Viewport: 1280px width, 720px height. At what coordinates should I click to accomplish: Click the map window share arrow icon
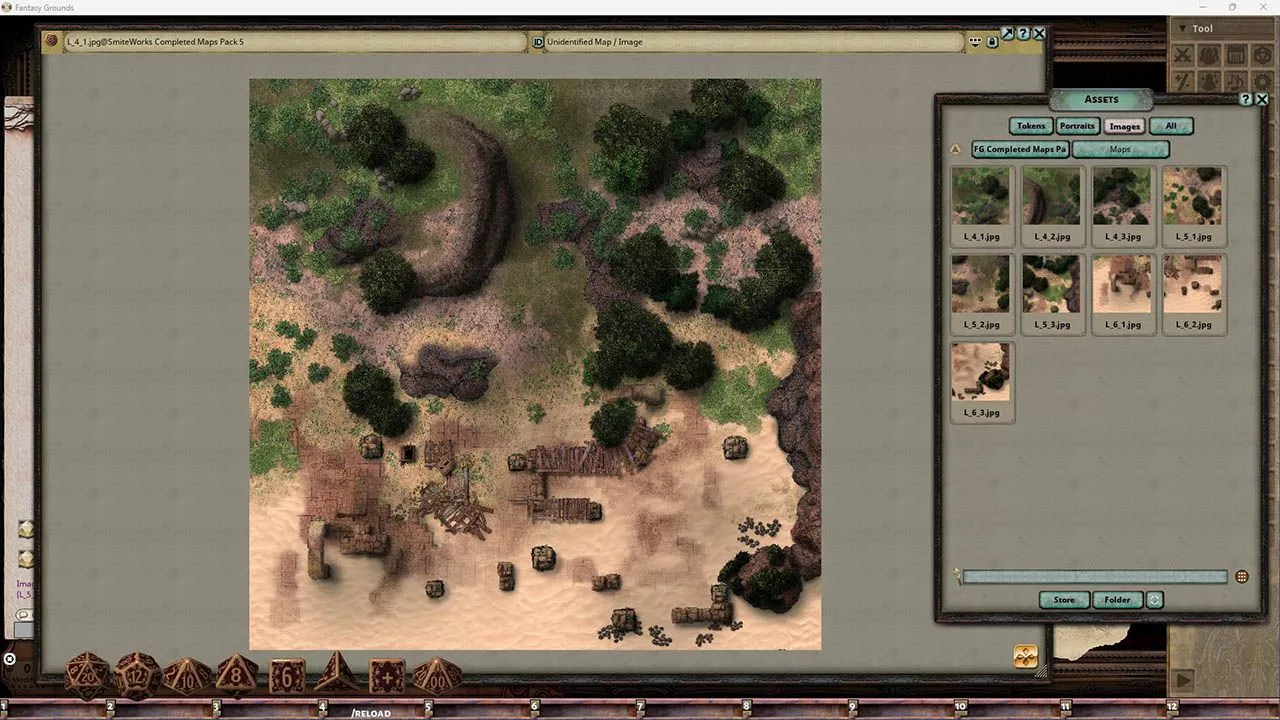tap(1008, 33)
